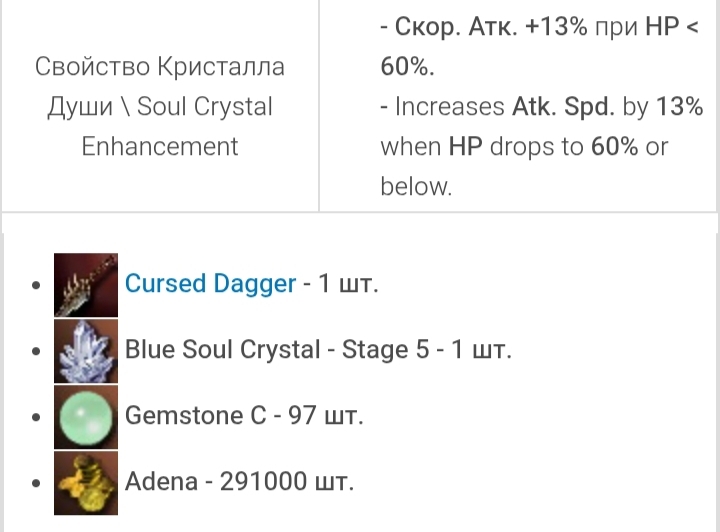Screen dimensions: 720x532
Task: Click the green Gemstone C icon
Action: [x=86, y=416]
